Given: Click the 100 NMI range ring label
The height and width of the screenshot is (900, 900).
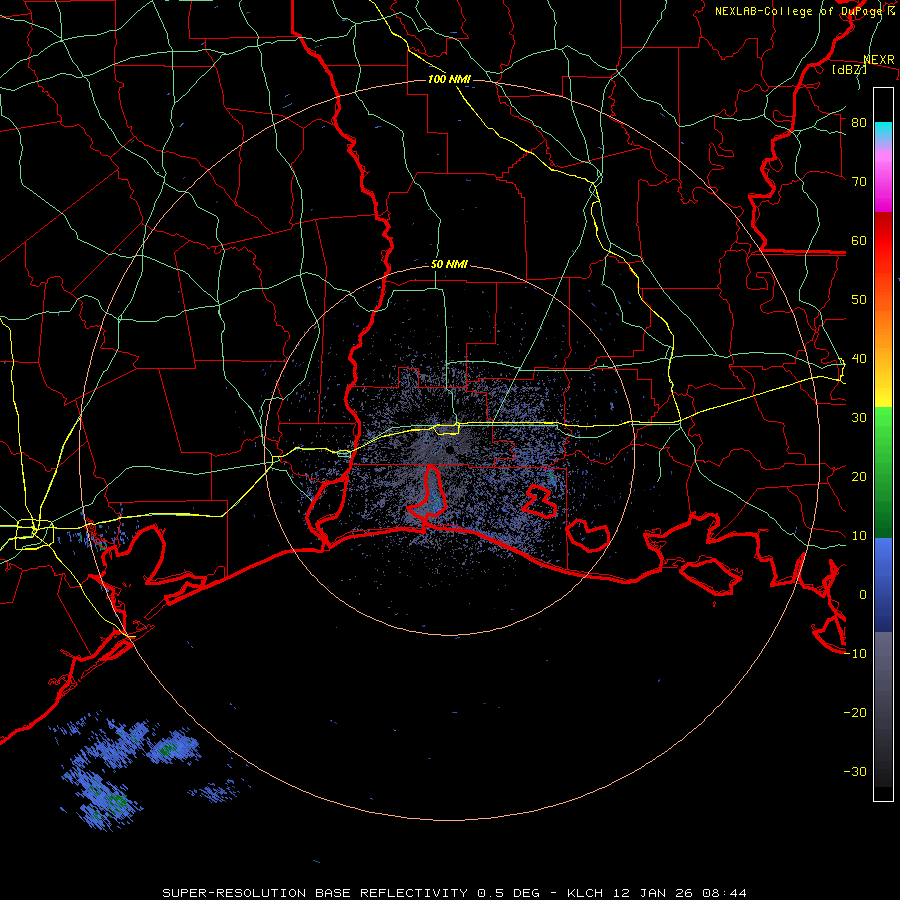Looking at the screenshot, I should [449, 79].
